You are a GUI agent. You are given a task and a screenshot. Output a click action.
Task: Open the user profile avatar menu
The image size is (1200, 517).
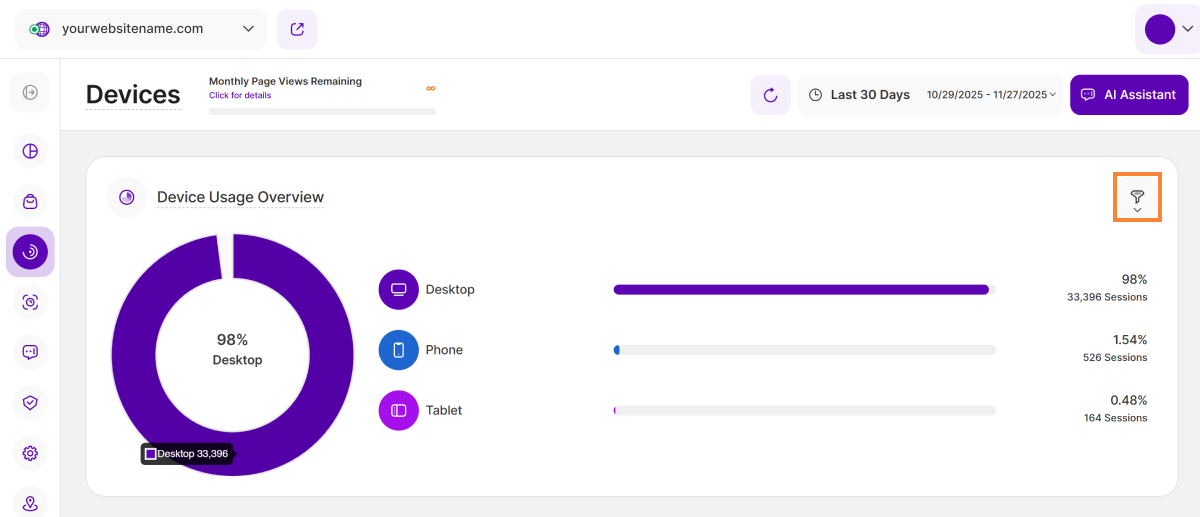point(1166,29)
